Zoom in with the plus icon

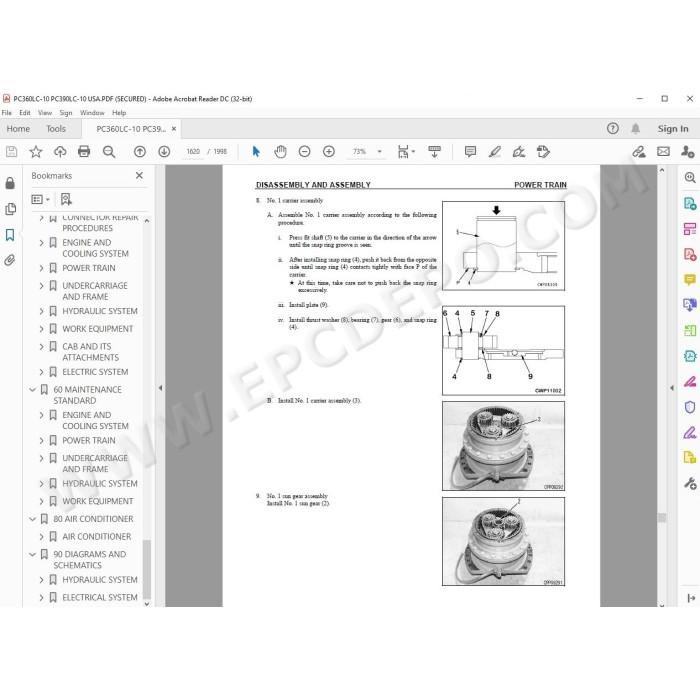point(329,152)
